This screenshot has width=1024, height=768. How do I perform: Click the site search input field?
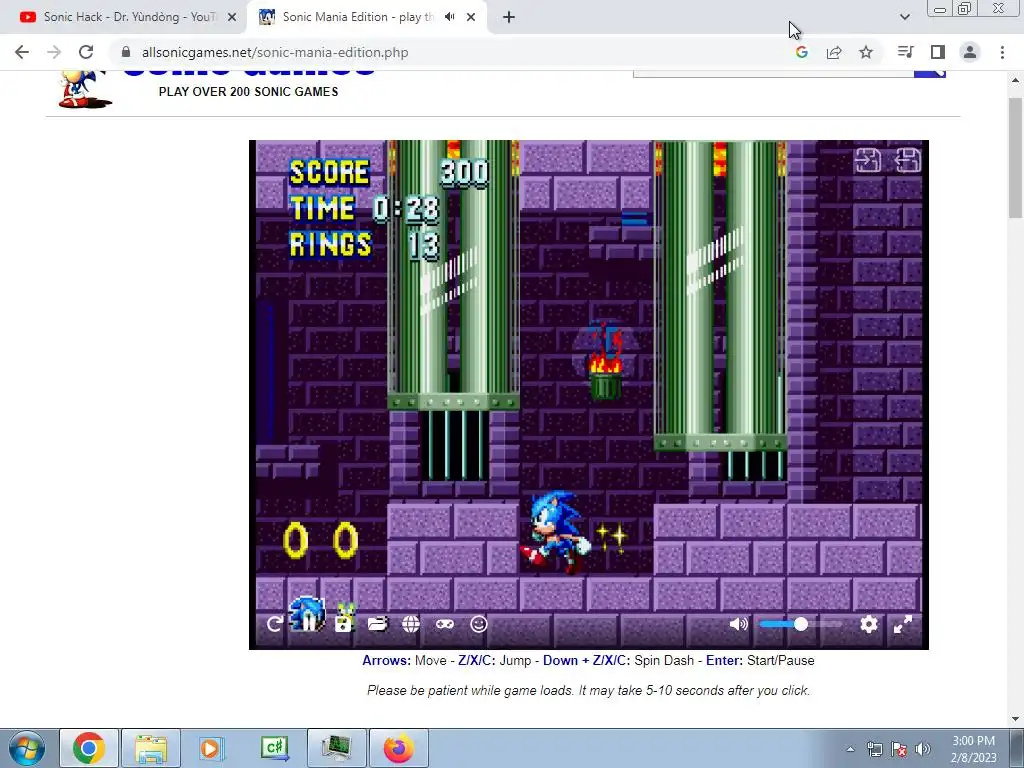tap(773, 73)
